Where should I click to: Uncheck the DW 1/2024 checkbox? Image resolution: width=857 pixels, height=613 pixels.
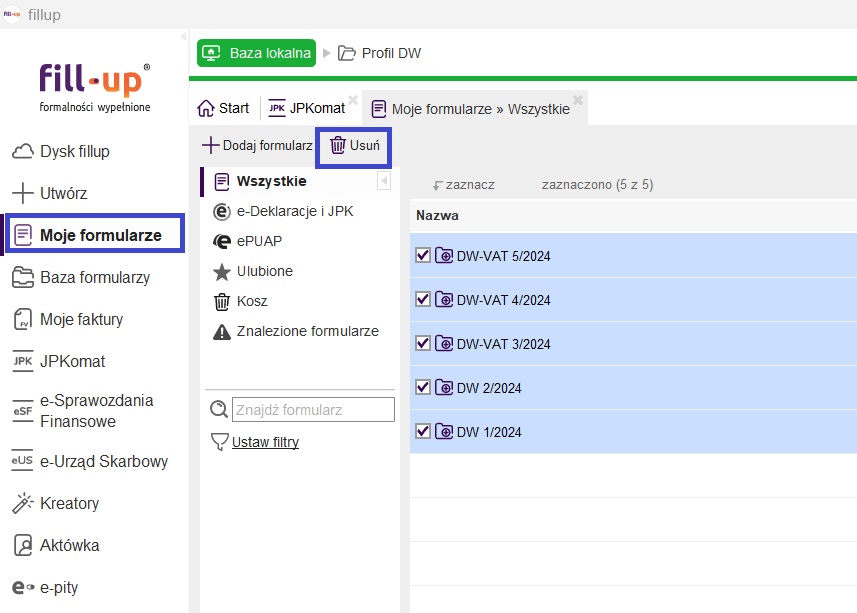[x=422, y=431]
